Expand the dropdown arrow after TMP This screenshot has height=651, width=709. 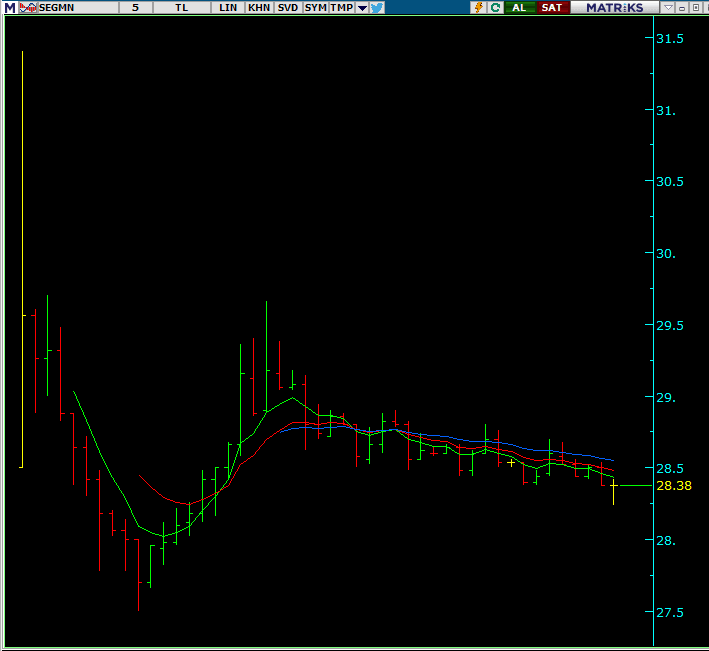click(x=362, y=7)
